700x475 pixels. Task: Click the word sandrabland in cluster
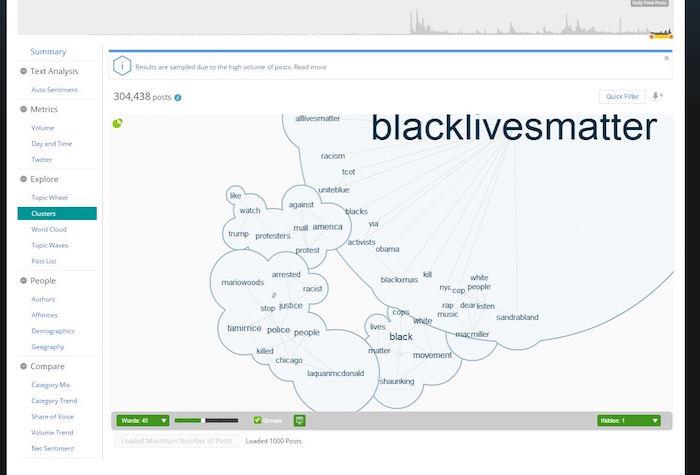(x=517, y=317)
